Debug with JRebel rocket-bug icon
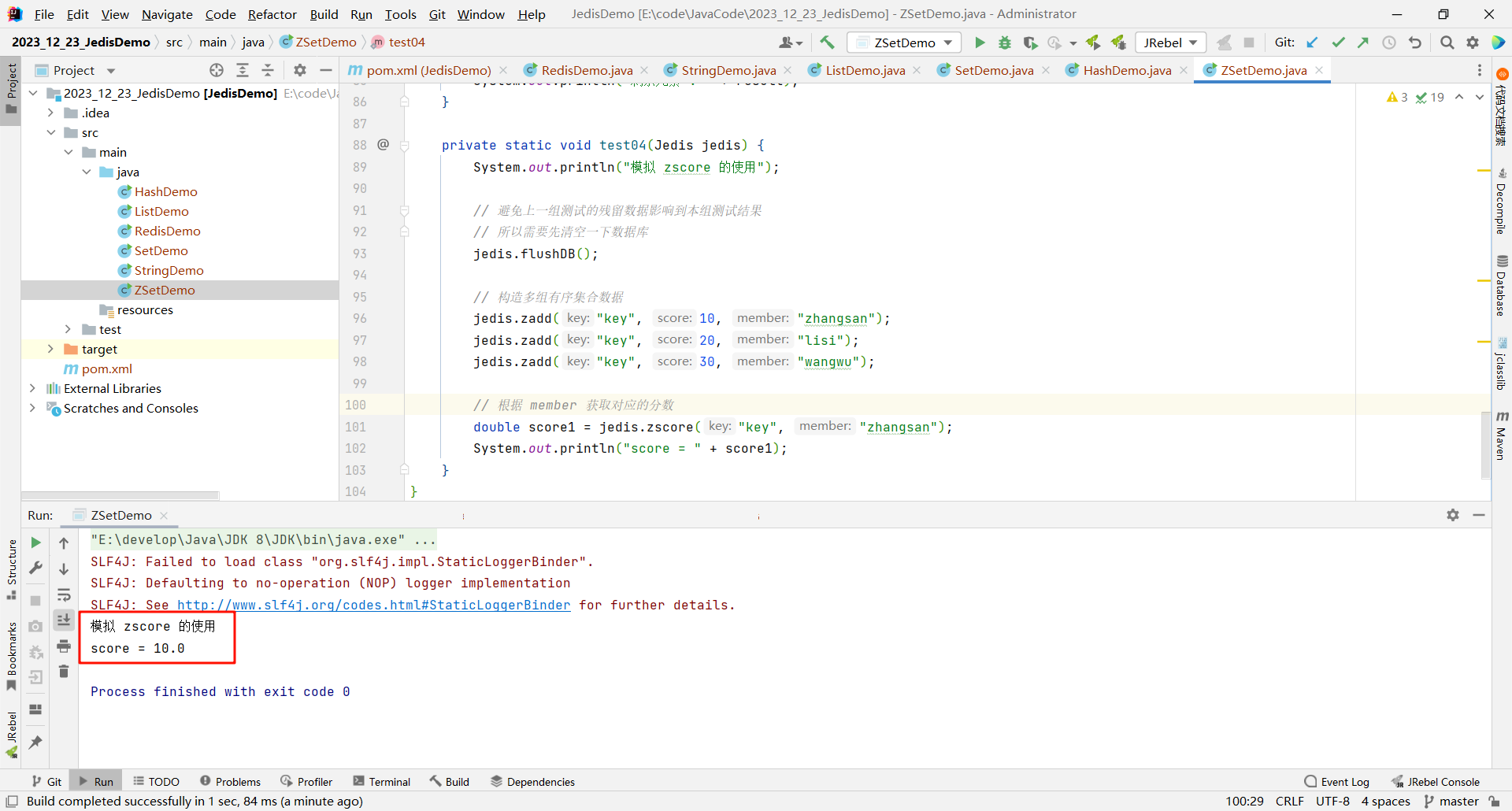1512x811 pixels. point(1118,43)
